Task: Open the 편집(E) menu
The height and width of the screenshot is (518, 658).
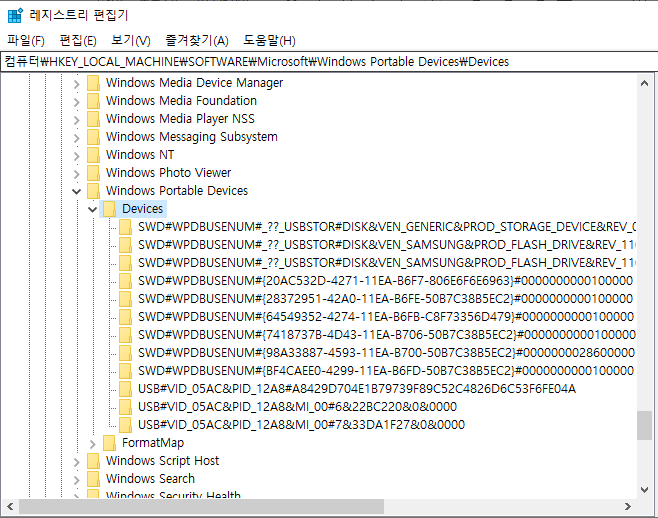Action: (x=78, y=41)
